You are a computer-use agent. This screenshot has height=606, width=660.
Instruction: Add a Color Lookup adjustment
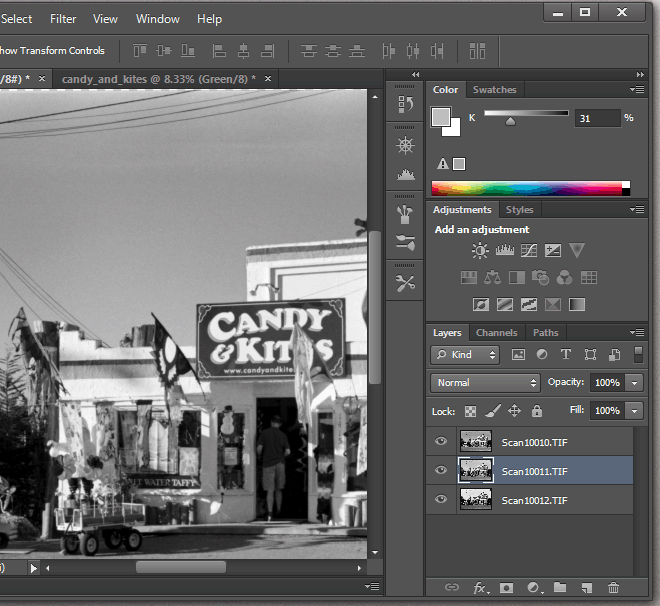(588, 277)
